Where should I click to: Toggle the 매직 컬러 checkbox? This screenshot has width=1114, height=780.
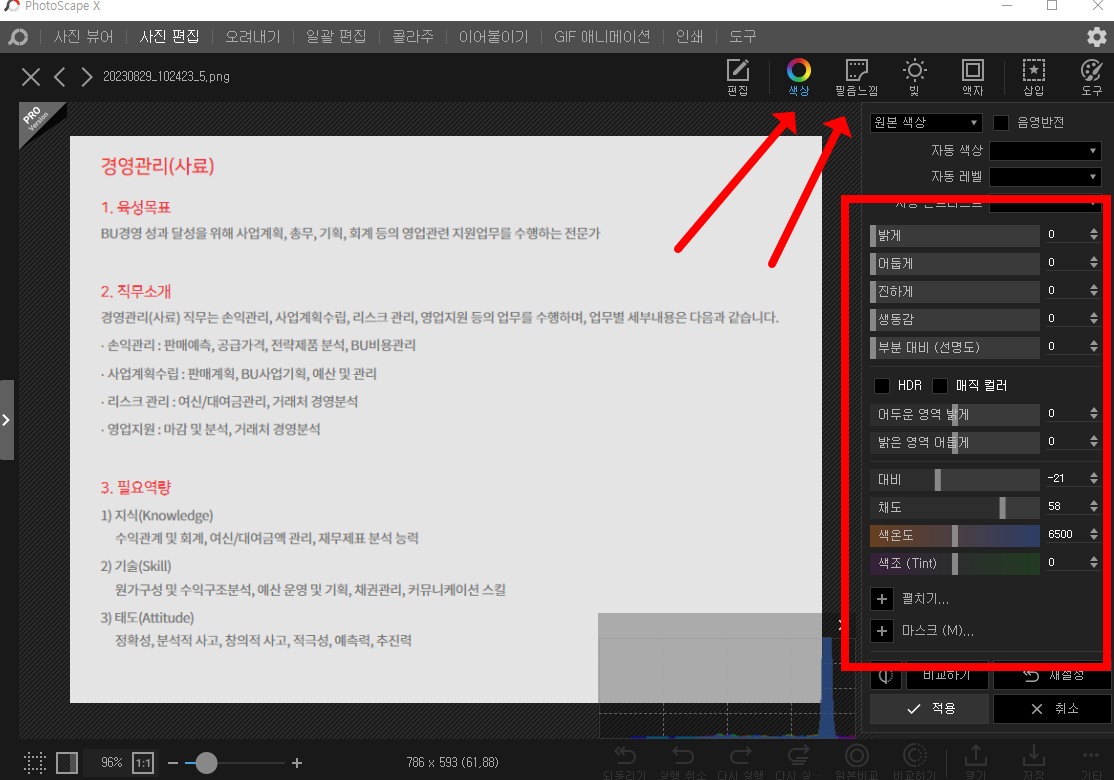tap(940, 384)
